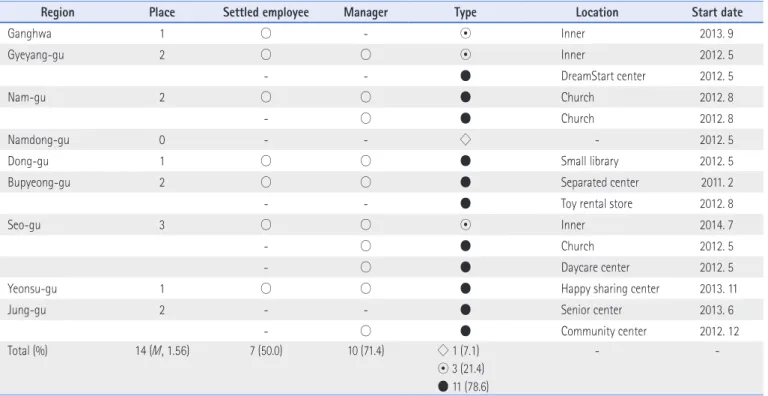Click the Happy sharing center location text

[610, 289]
